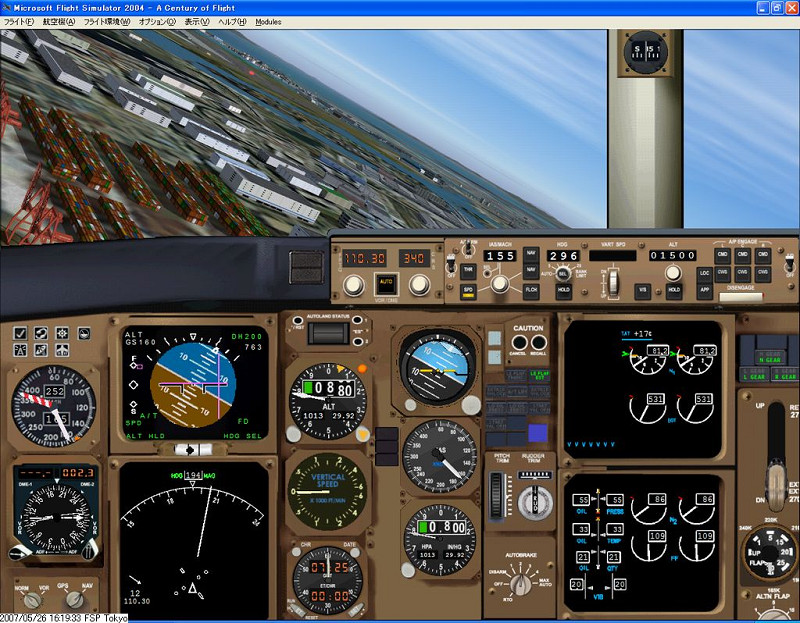Flip the GPS/NAV selector switch
Viewport: 800px width, 623px height.
[75, 599]
